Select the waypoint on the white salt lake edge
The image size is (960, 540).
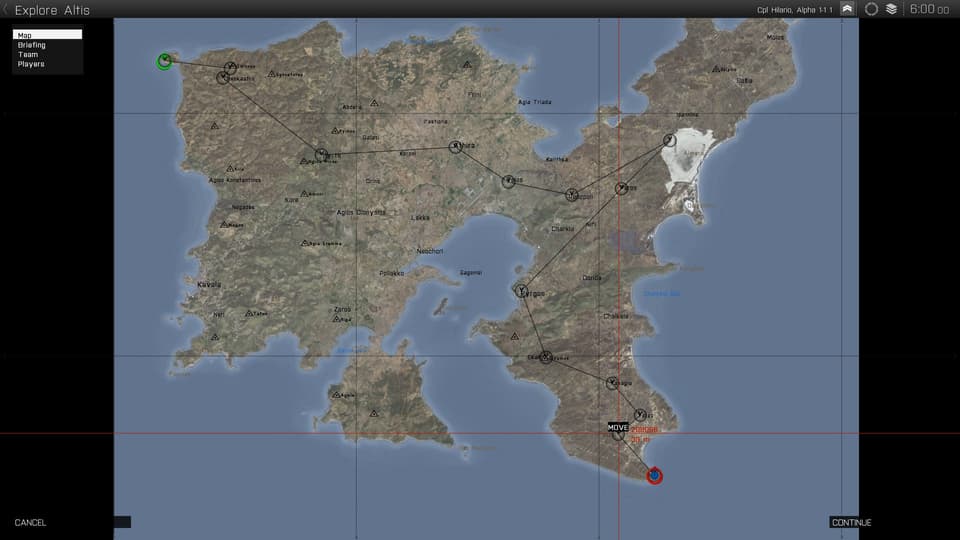669,140
